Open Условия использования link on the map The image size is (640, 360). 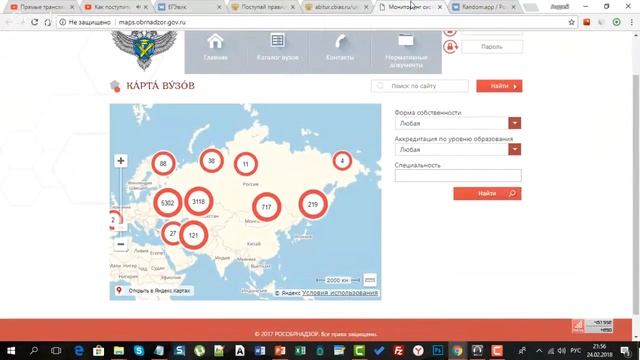pyautogui.click(x=340, y=293)
